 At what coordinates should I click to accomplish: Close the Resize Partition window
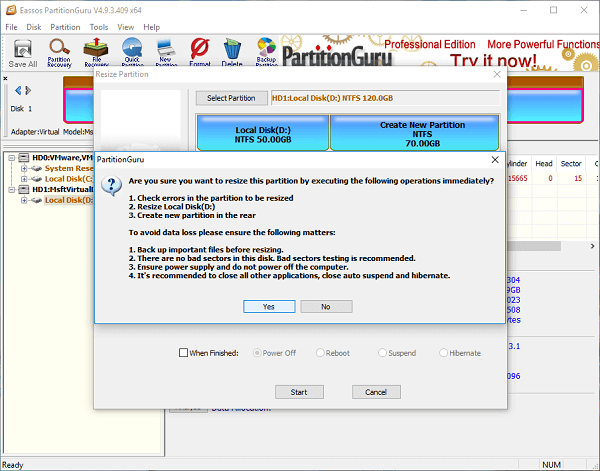click(x=497, y=74)
